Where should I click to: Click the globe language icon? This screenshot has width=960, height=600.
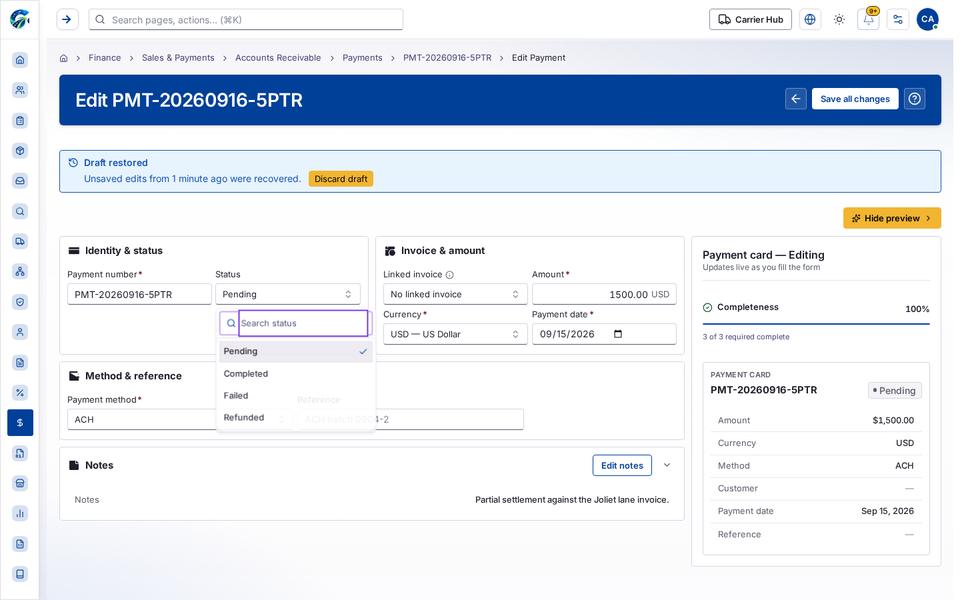[809, 20]
